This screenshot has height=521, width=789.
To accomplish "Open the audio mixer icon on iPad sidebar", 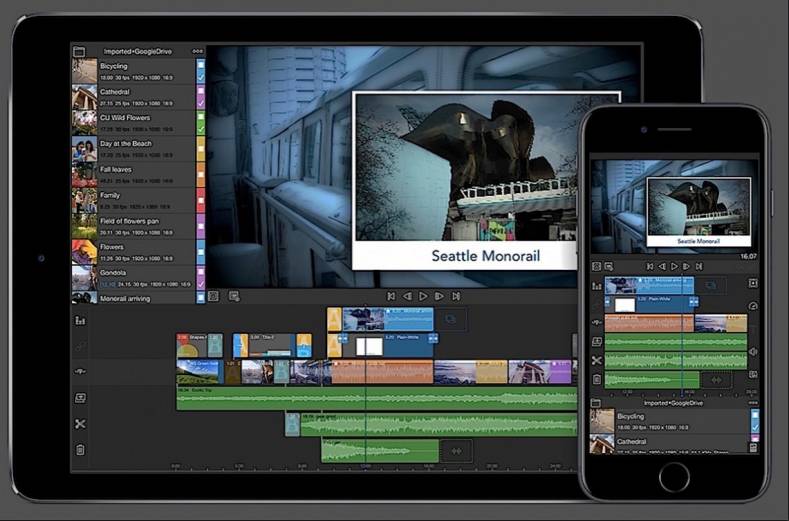I will pyautogui.click(x=80, y=320).
